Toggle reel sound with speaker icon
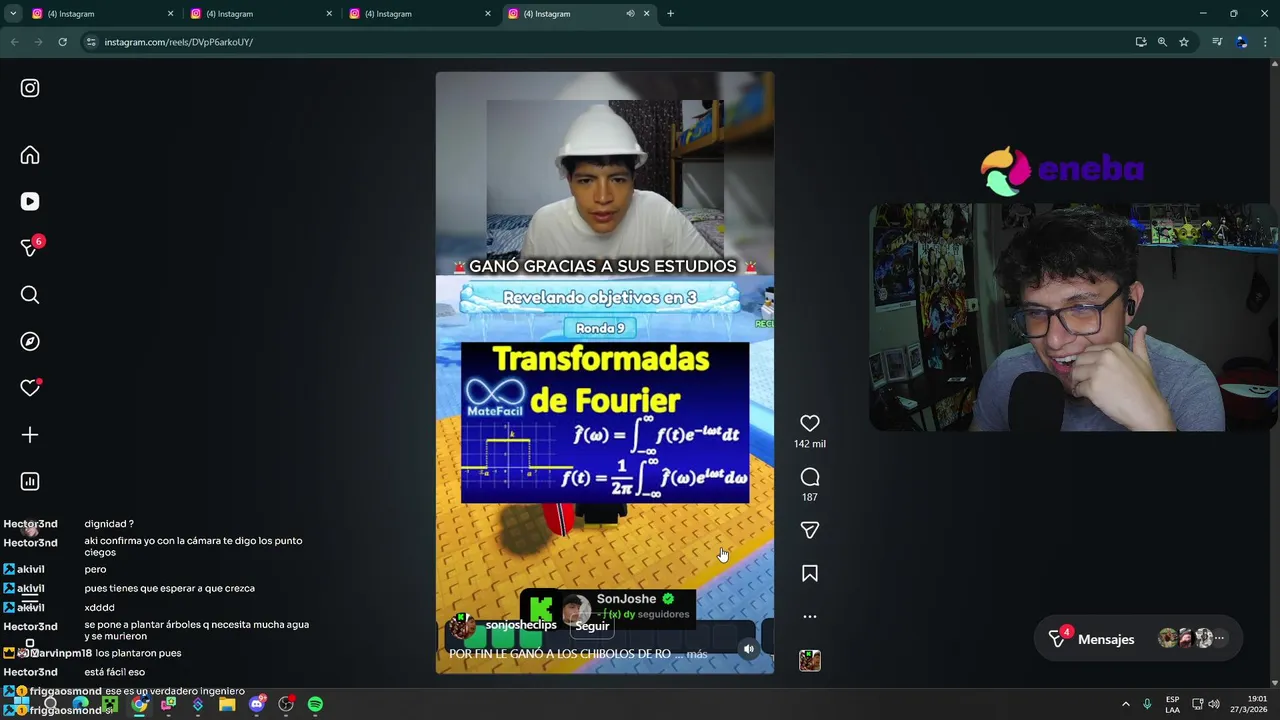 point(749,649)
